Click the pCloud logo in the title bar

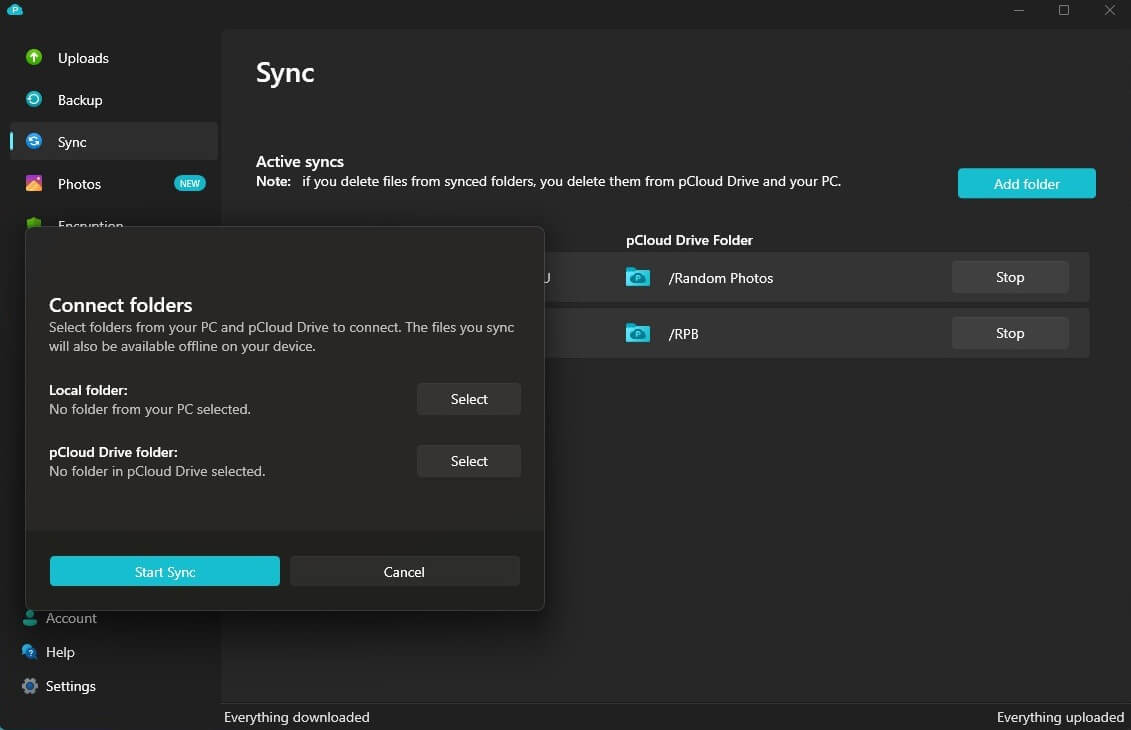point(14,10)
